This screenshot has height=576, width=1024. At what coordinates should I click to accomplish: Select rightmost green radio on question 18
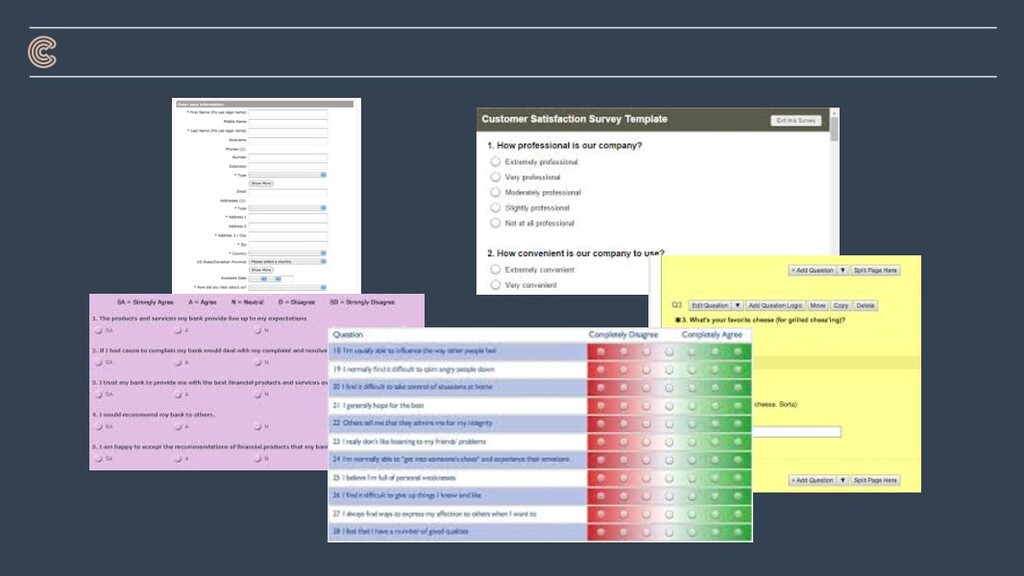coord(738,351)
